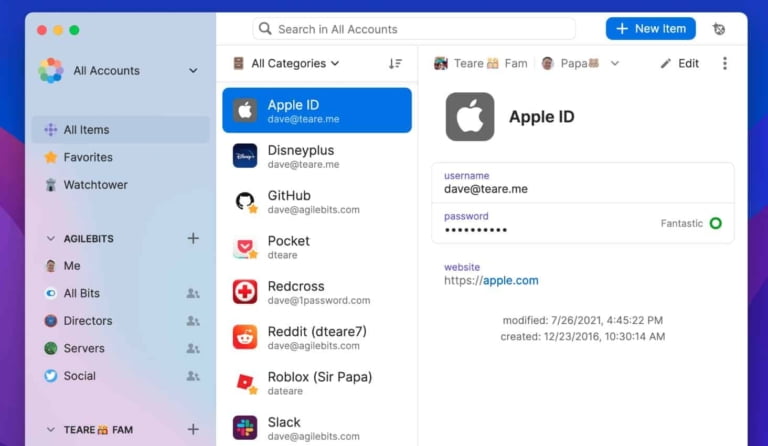Click the Watchtower tower icon

(51, 185)
